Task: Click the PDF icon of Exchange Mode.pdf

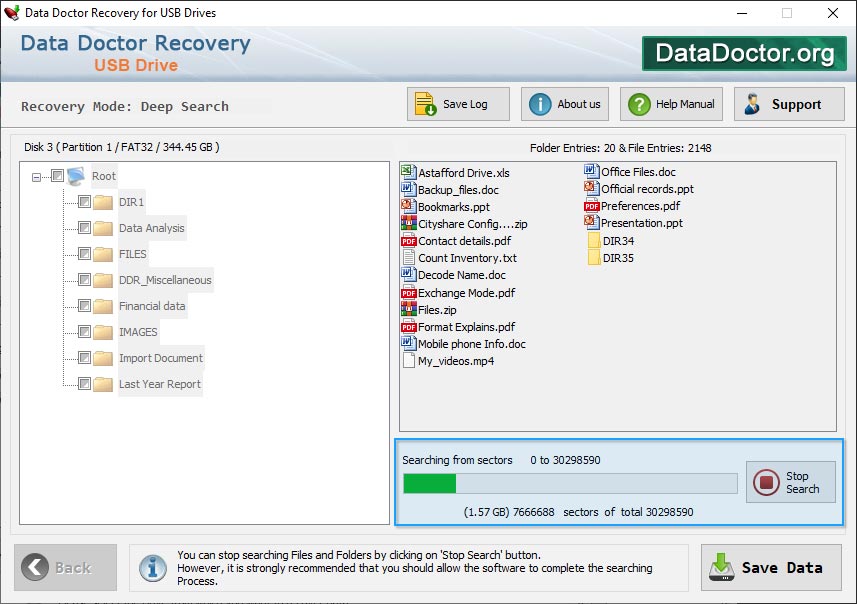Action: coord(408,292)
